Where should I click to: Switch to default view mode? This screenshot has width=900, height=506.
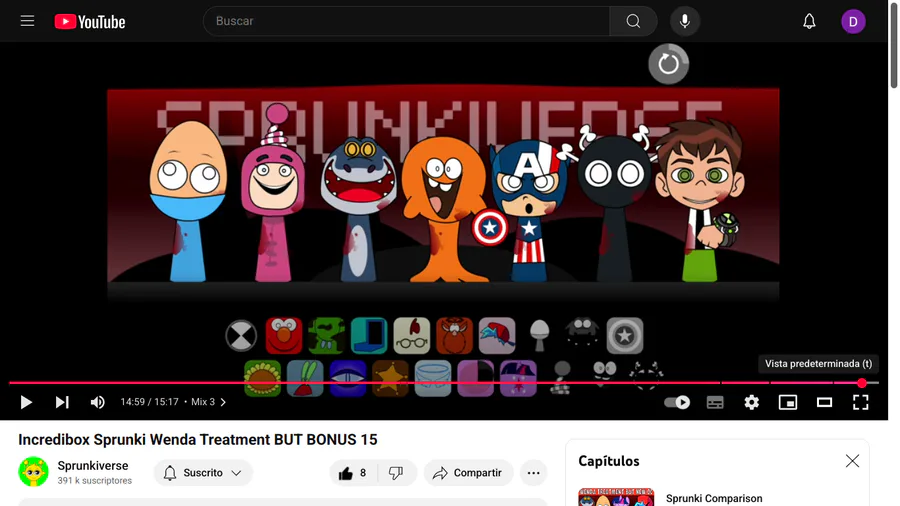pyautogui.click(x=824, y=402)
